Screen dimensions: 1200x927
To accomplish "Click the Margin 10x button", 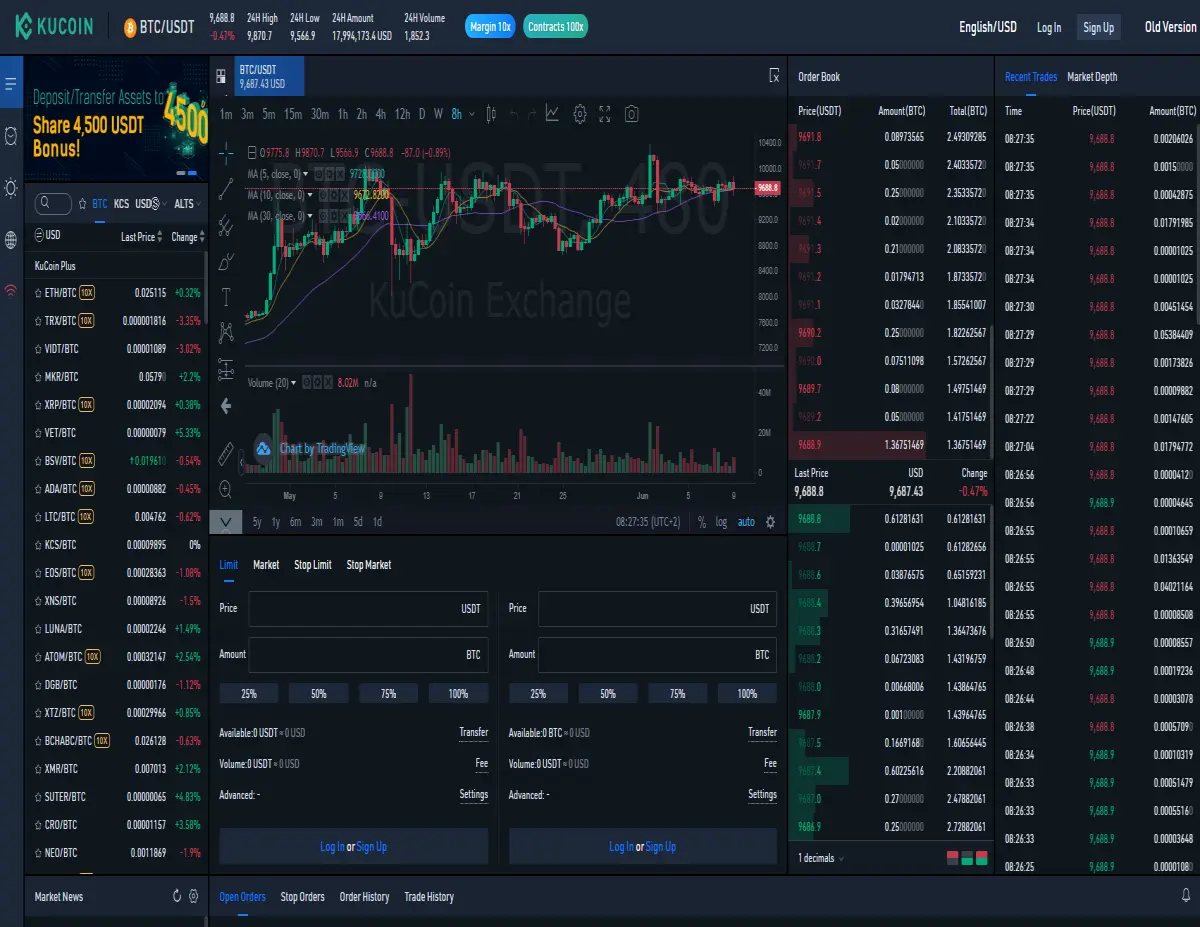I will coord(490,27).
